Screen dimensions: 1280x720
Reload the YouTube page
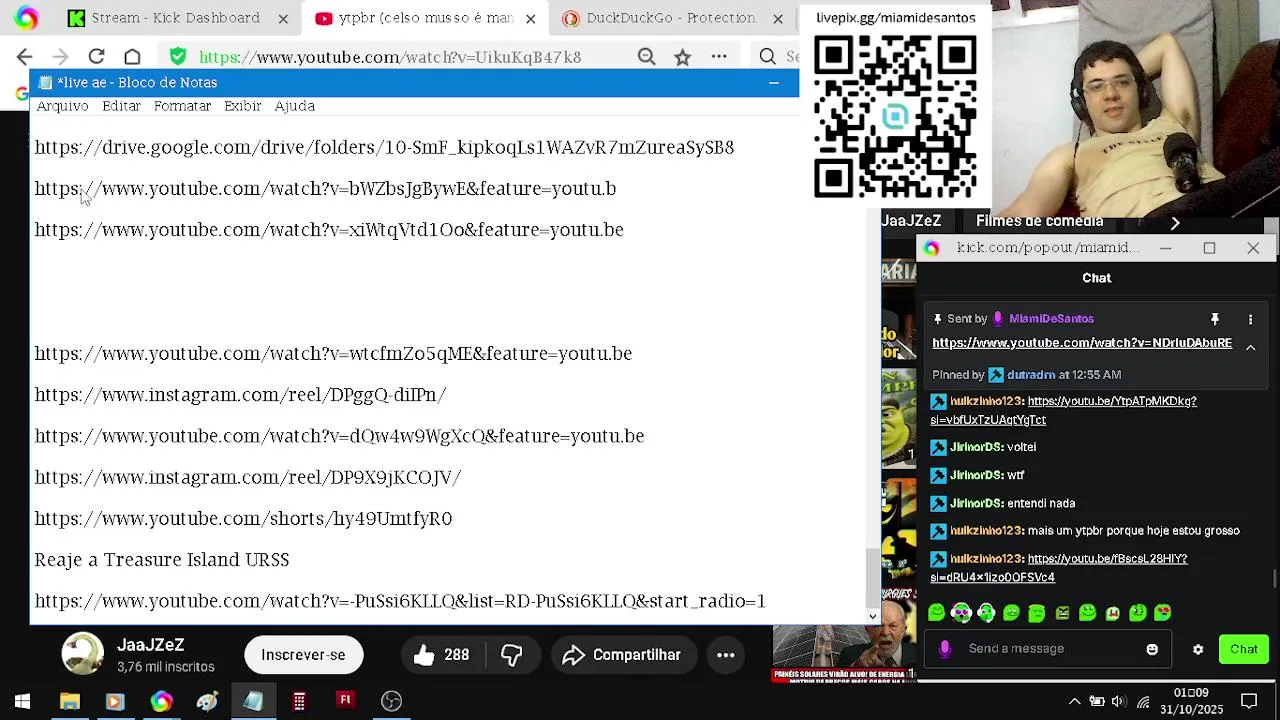(x=96, y=57)
